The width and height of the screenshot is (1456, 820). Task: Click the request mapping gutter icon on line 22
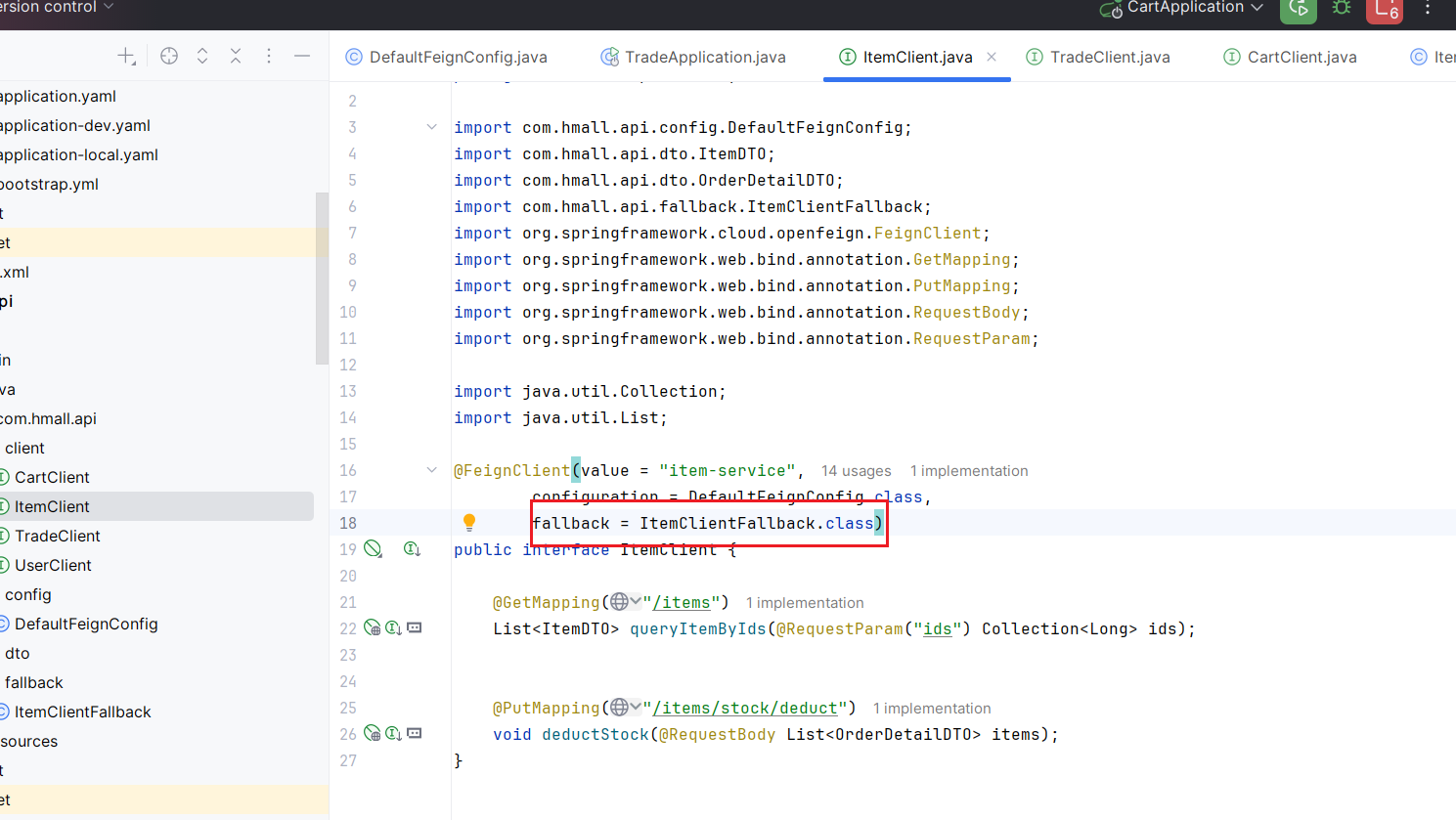point(415,627)
